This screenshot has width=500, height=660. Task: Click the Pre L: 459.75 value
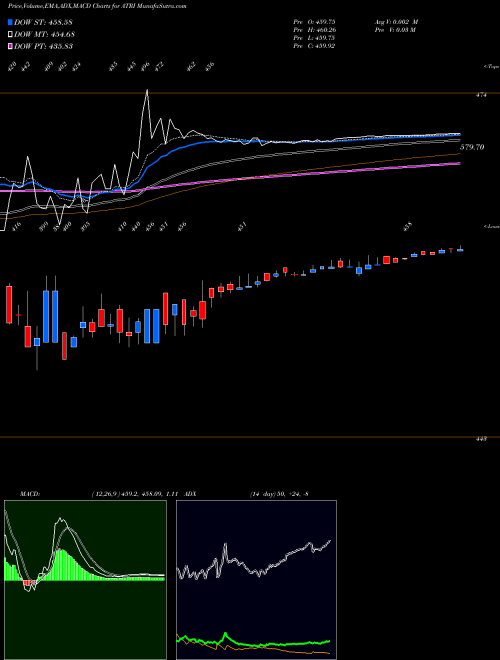pos(314,38)
